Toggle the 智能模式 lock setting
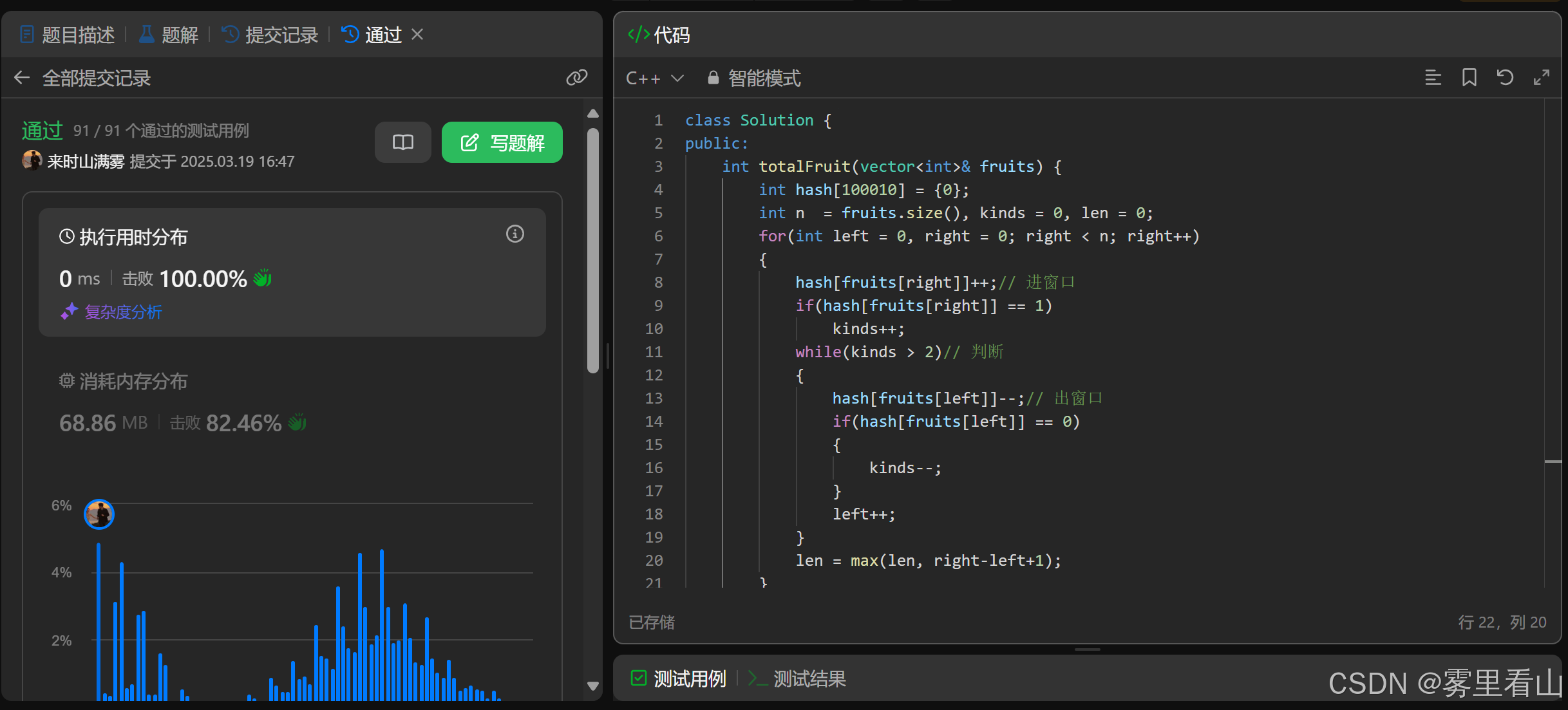Viewport: 1568px width, 710px height. tap(753, 78)
